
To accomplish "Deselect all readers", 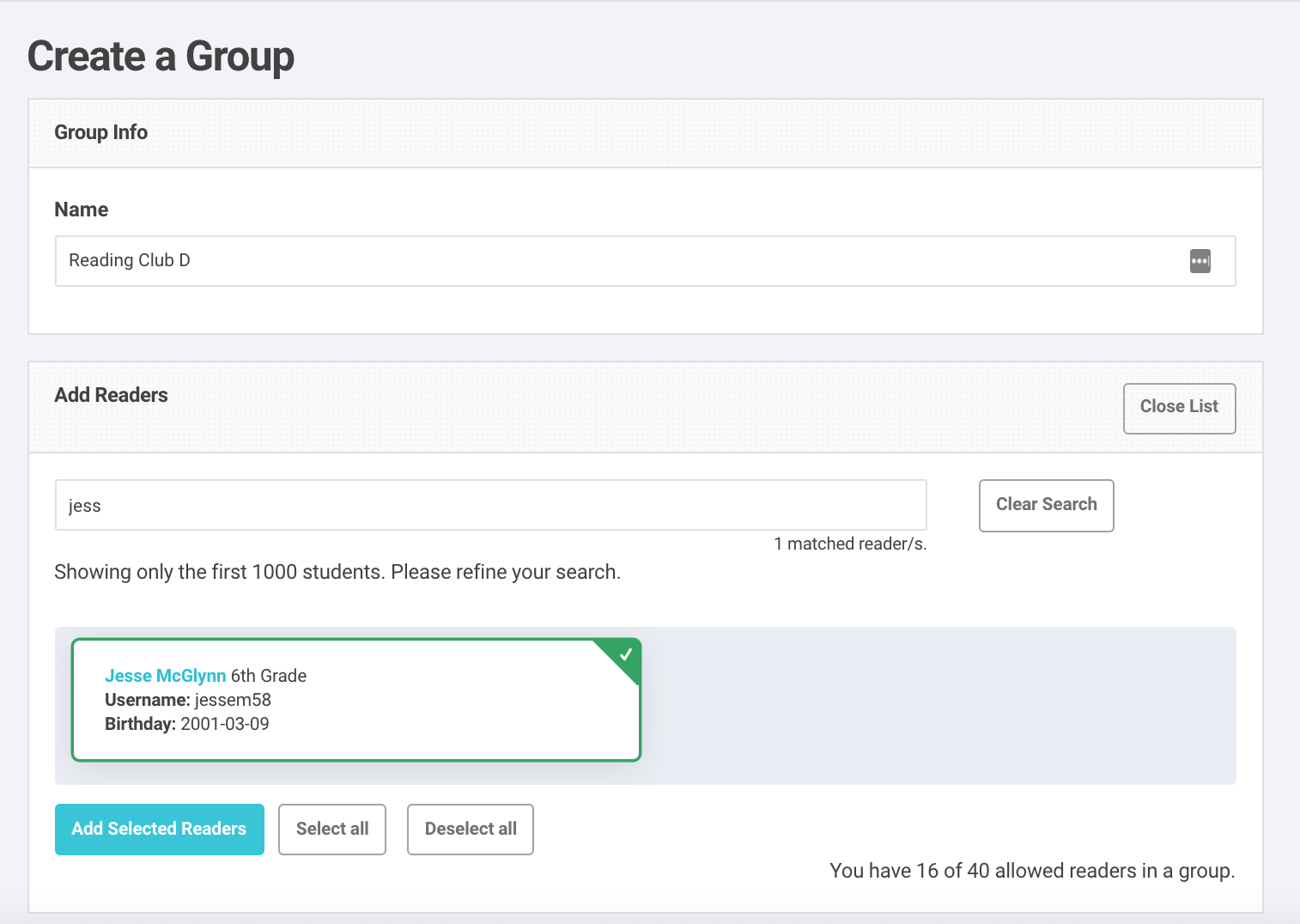I will point(471,829).
